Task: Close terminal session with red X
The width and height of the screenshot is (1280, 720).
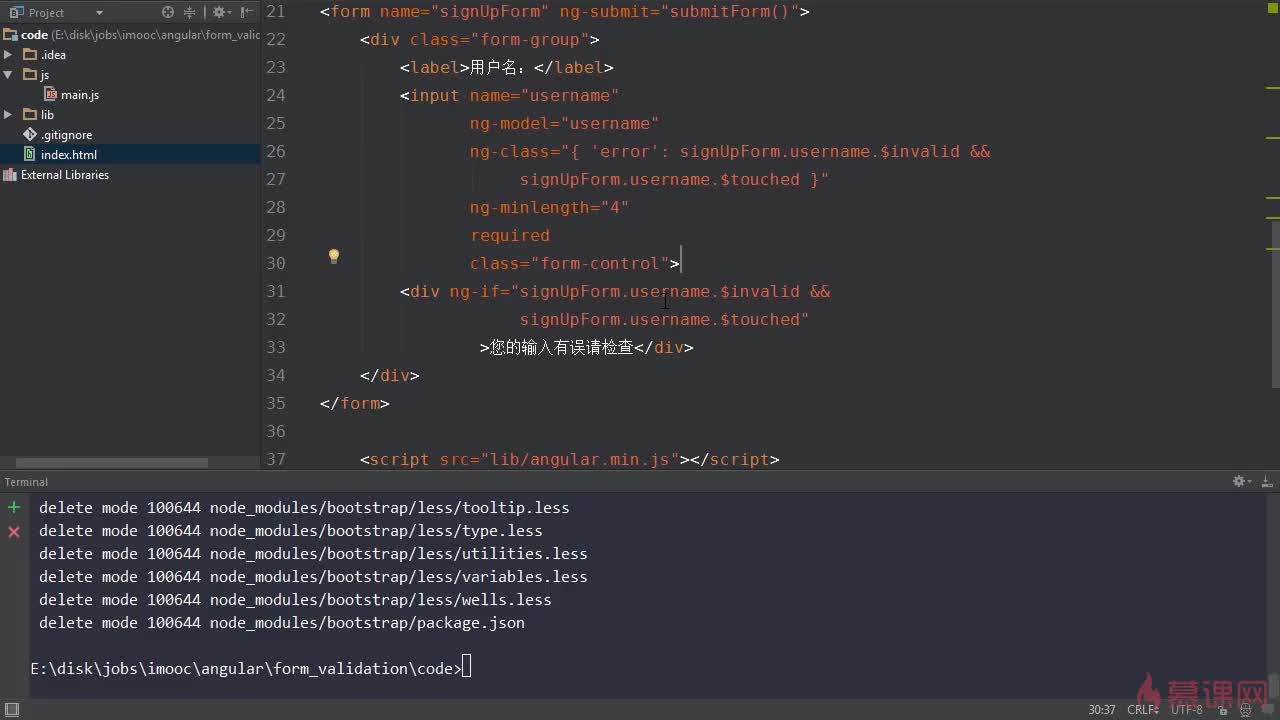Action: pyautogui.click(x=14, y=532)
